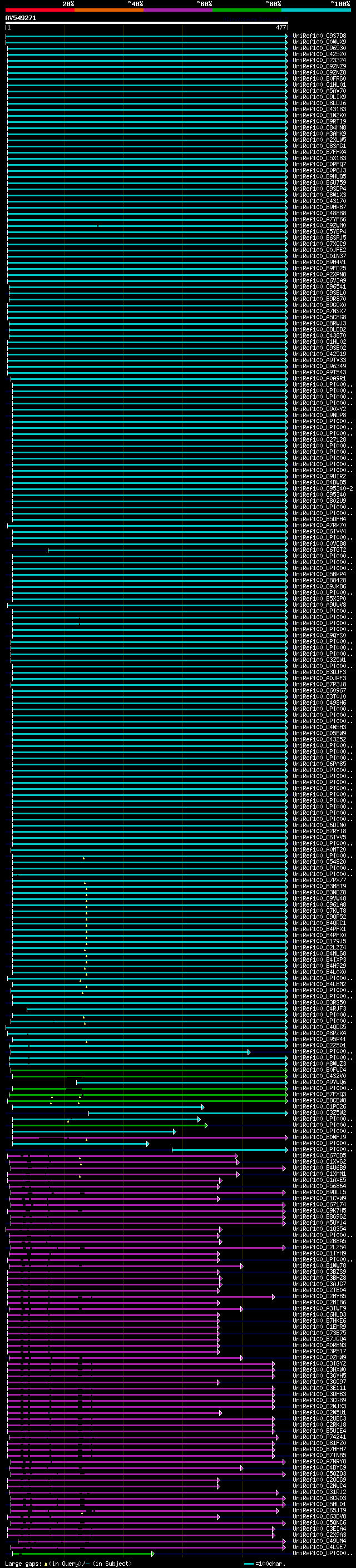
Task: Select the UniRef100_C9QP52 label
Action: click(x=319, y=917)
